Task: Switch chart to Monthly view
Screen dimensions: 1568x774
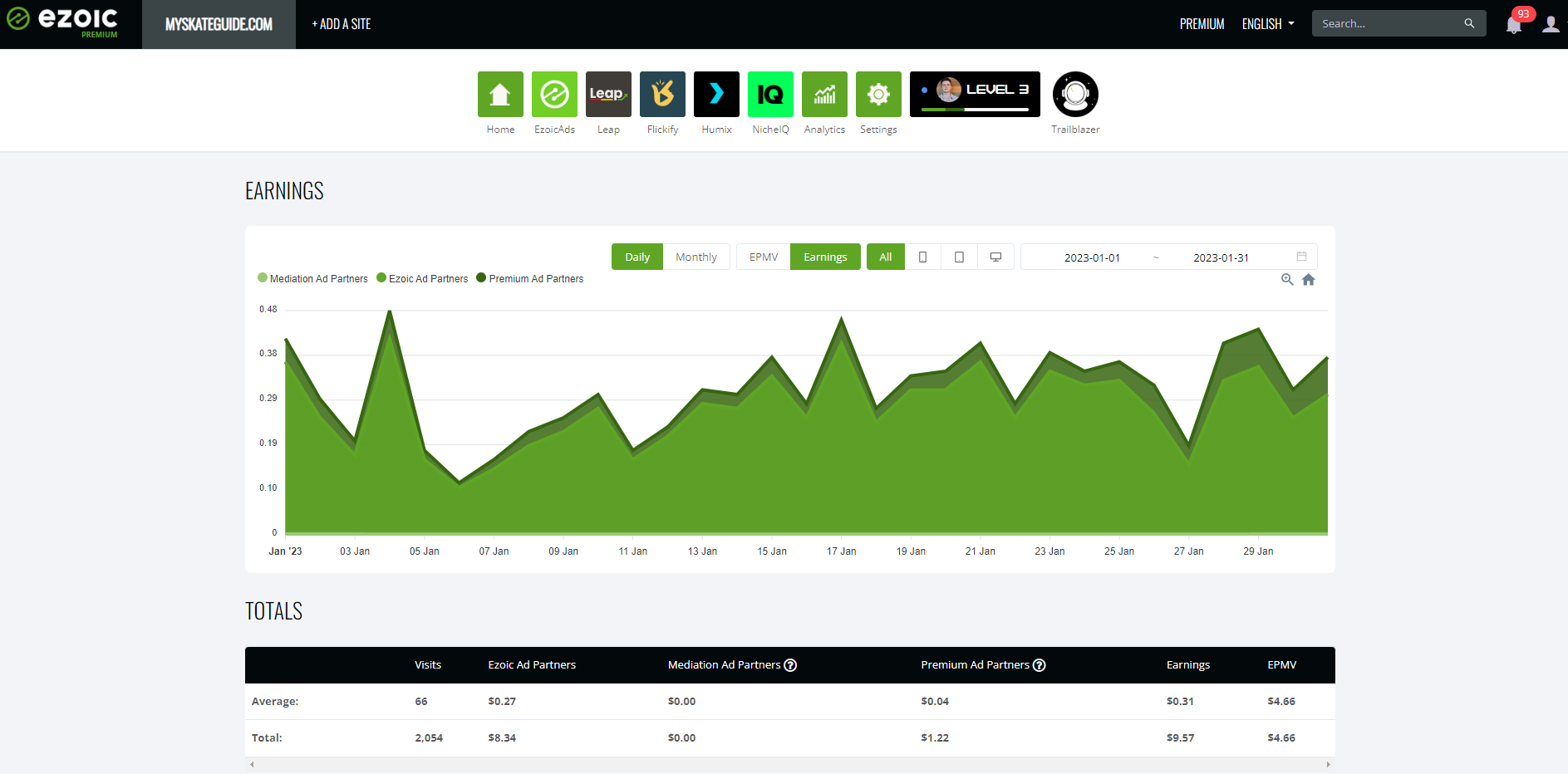Action: pos(696,257)
